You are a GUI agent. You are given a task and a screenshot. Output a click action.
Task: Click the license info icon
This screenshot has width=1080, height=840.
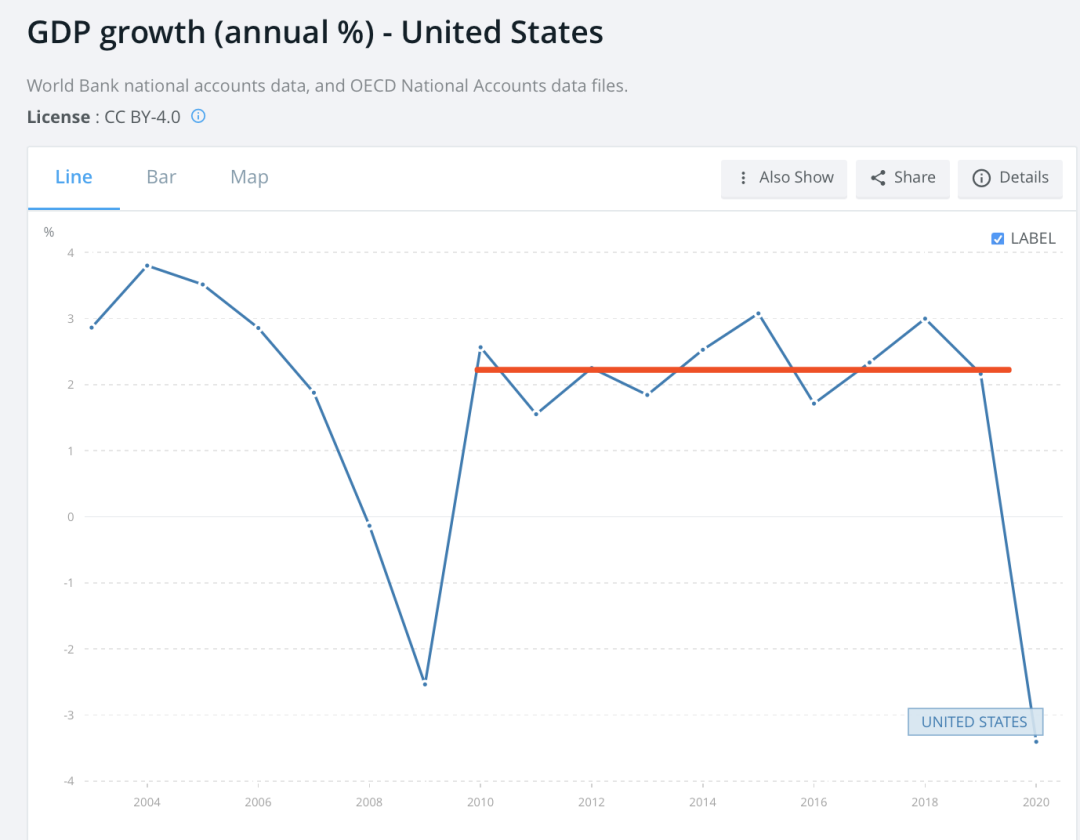point(198,116)
